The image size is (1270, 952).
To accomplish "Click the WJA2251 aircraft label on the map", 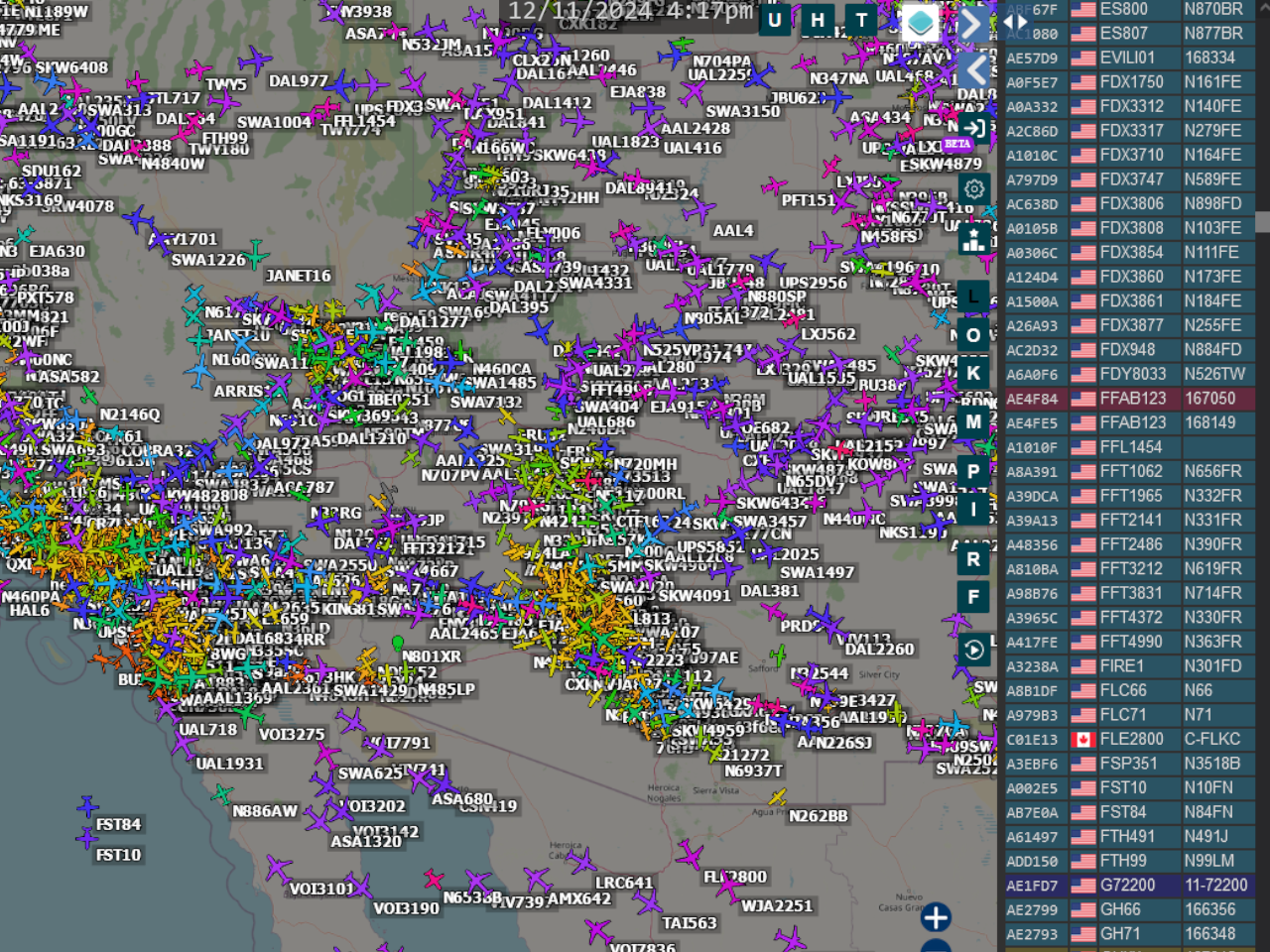I will pos(777,905).
